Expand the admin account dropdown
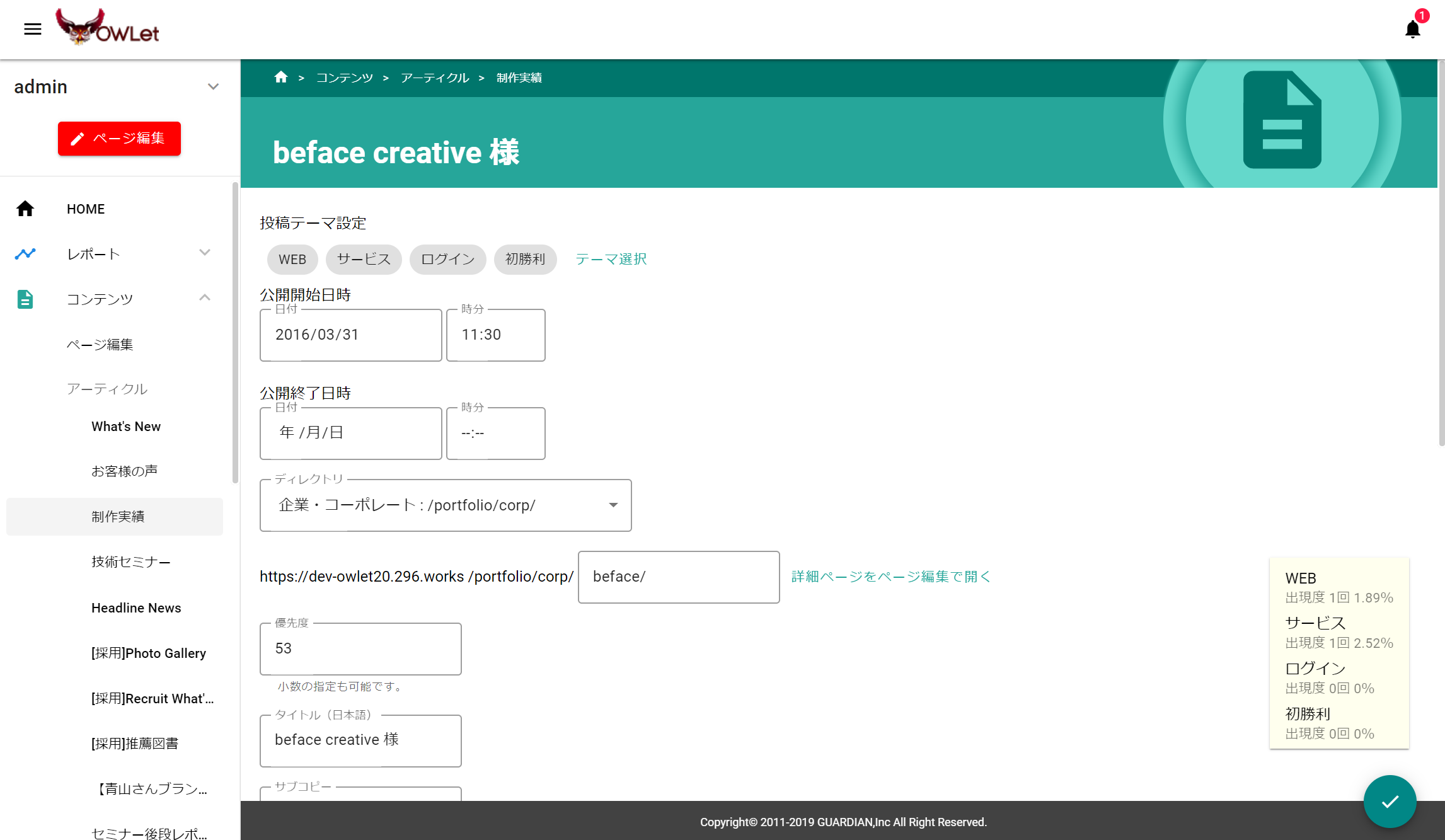This screenshot has width=1445, height=840. point(213,86)
